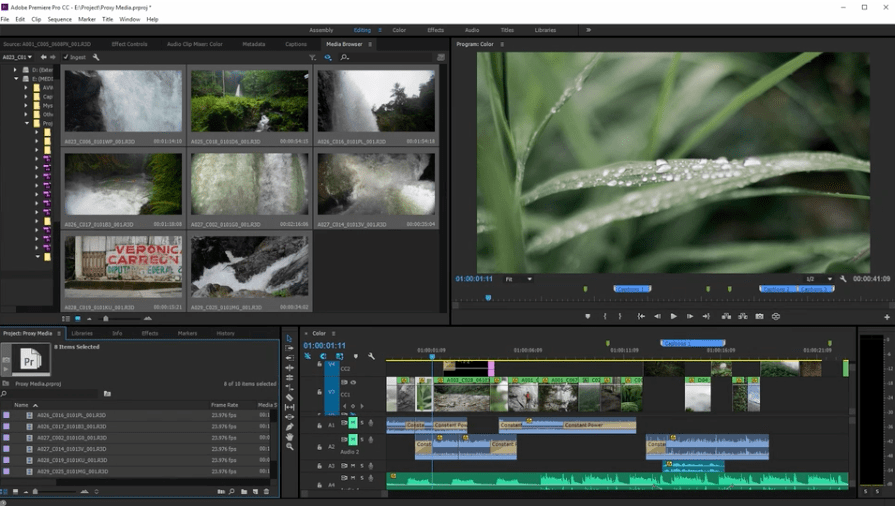Screen dimensions: 895x506
Task: Click the Export Frame camera icon
Action: tap(760, 316)
